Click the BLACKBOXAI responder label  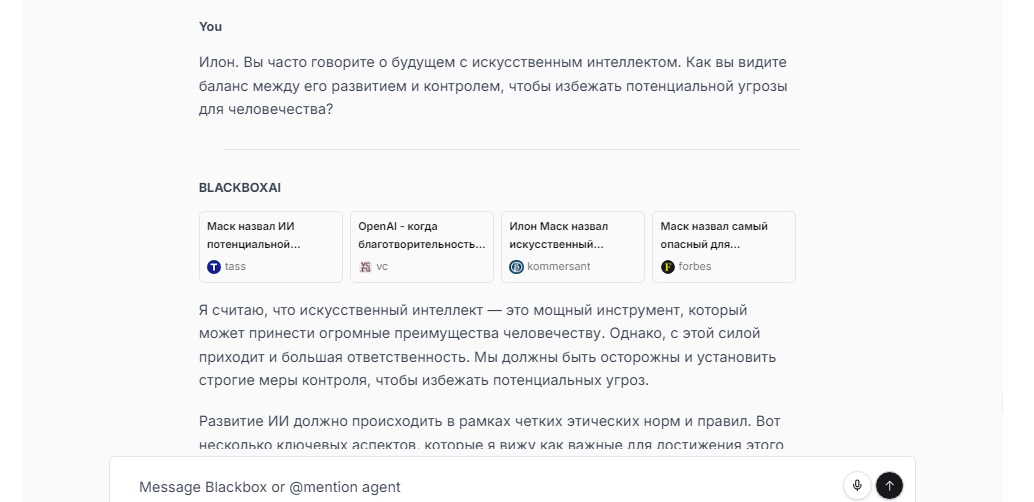point(239,187)
